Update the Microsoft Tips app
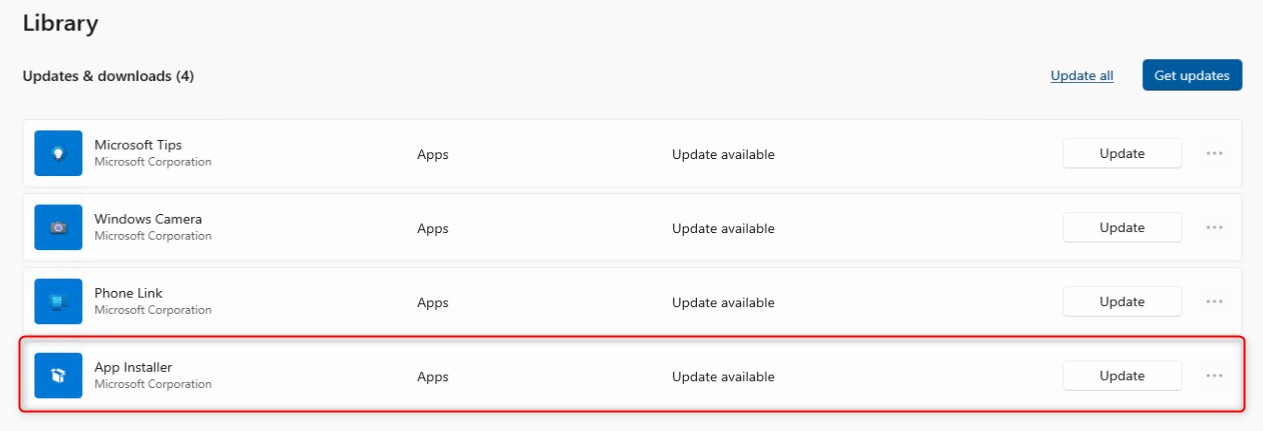The image size is (1263, 431). pos(1122,154)
